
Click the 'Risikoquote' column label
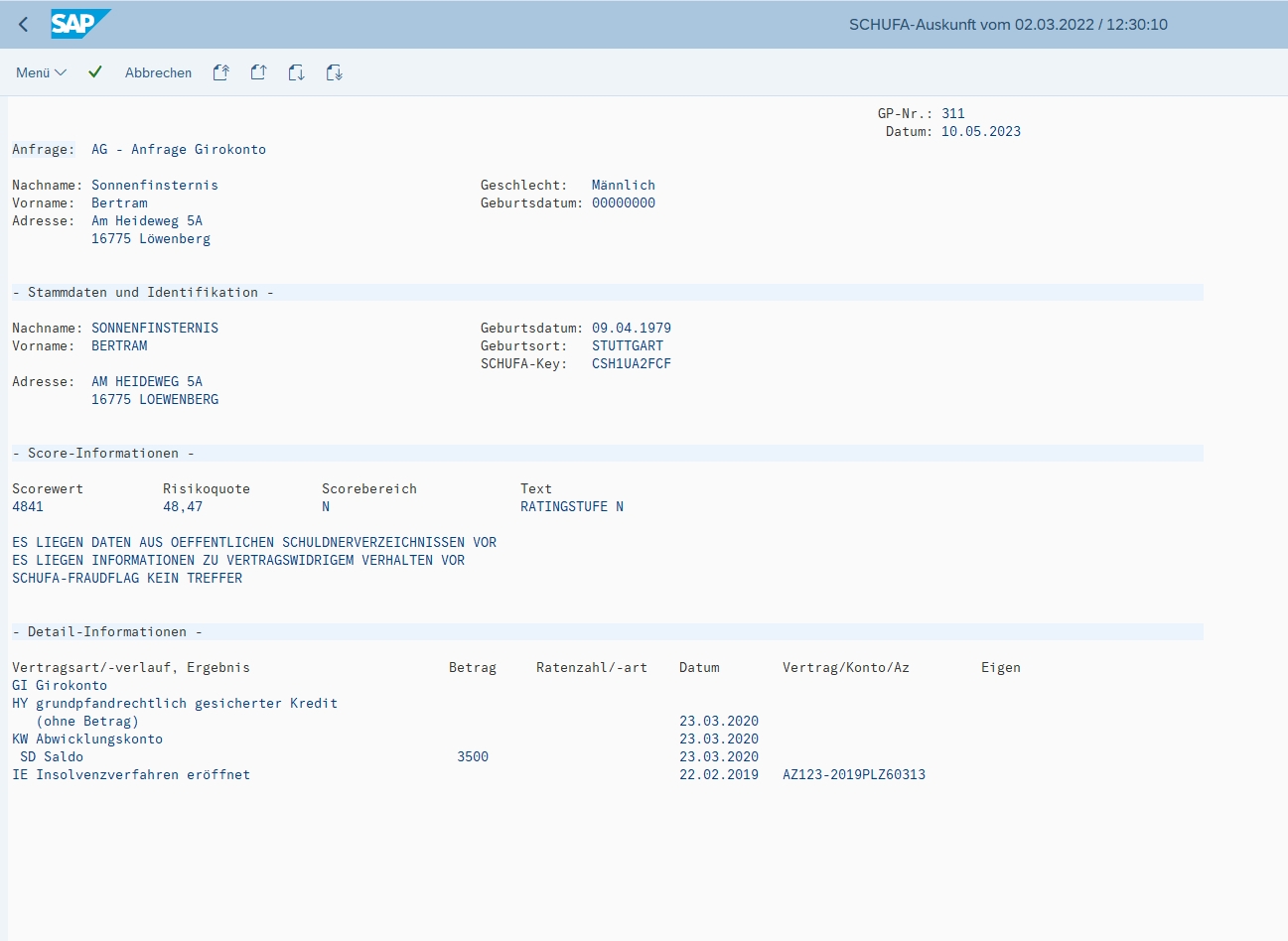coord(207,488)
